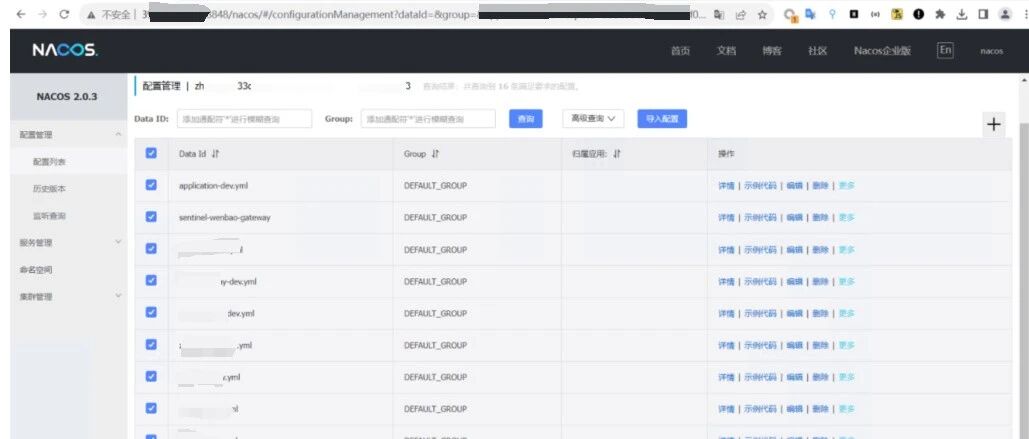Image resolution: width=1029 pixels, height=439 pixels.
Task: Open the black exclamation-mark extension icon
Action: click(x=919, y=14)
